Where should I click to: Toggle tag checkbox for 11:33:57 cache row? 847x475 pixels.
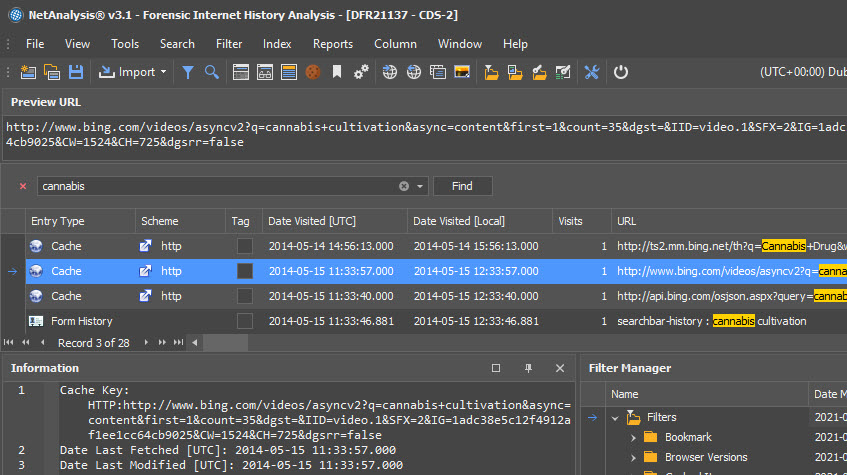click(245, 271)
